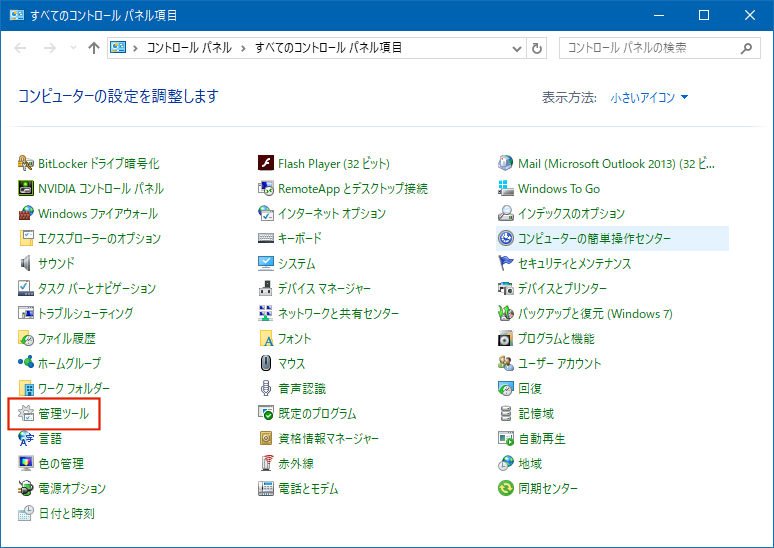This screenshot has height=548, width=774.
Task: Open the Flash Player icon
Action: click(266, 163)
